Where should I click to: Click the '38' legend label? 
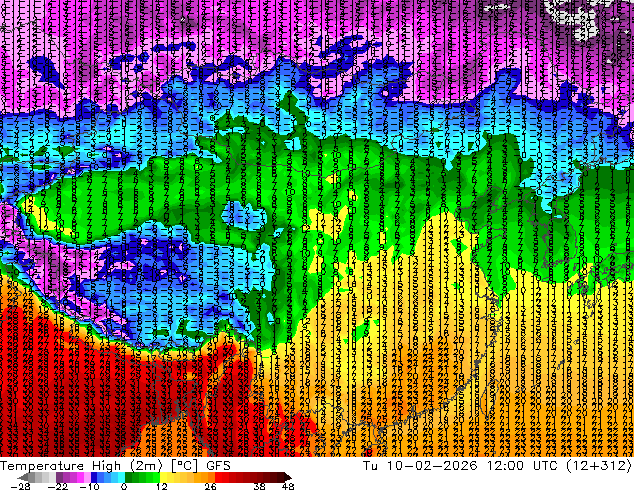[x=260, y=486]
